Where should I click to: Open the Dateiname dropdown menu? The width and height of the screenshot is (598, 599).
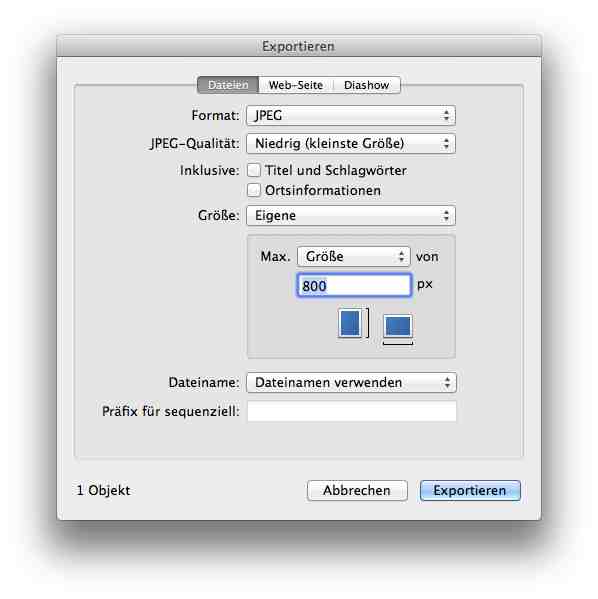(x=352, y=382)
